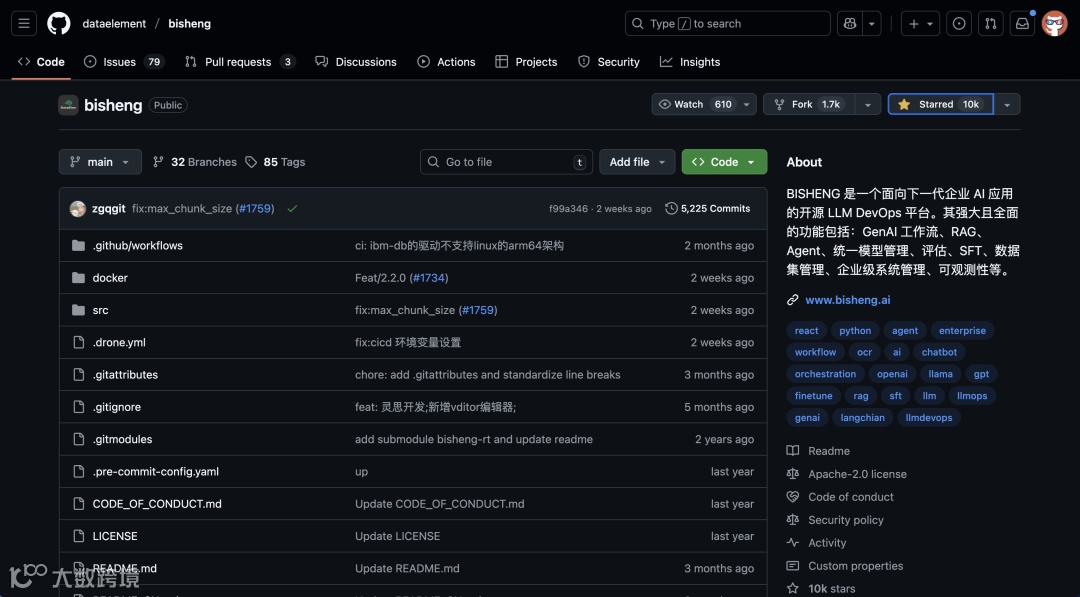Click the 'Type / to search' field
The width and height of the screenshot is (1080, 597).
pyautogui.click(x=727, y=23)
